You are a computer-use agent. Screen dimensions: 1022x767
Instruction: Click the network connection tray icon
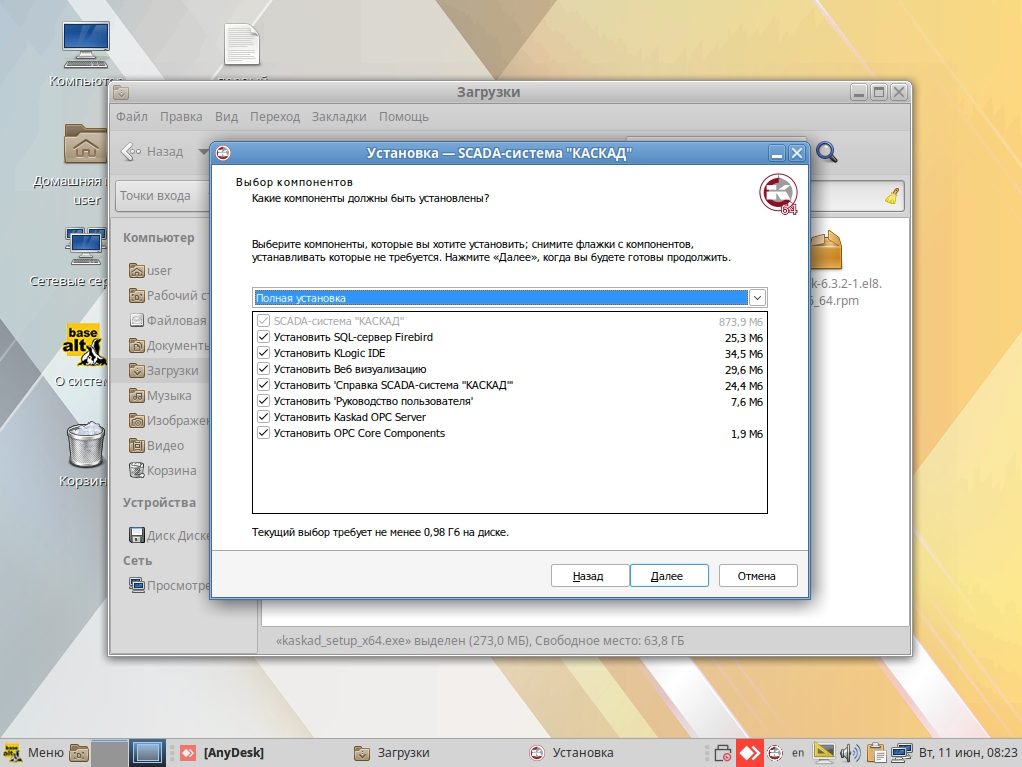[902, 752]
